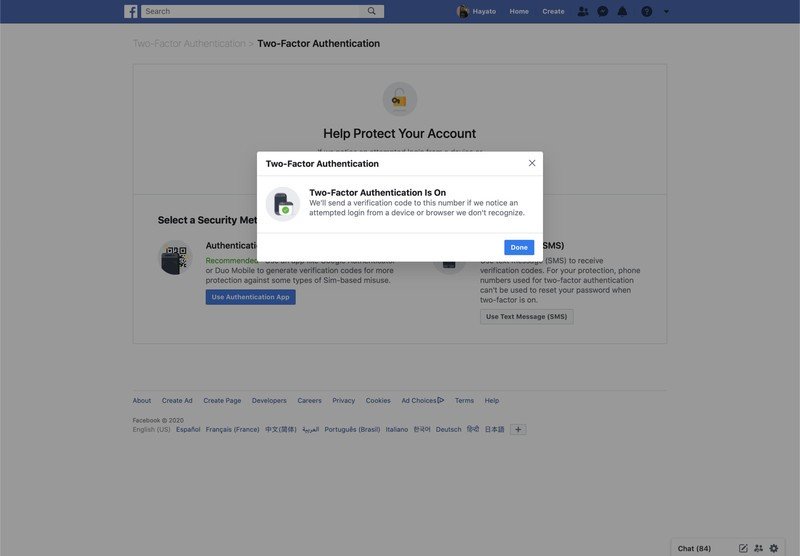Go to Hayato profile link
This screenshot has width=800, height=556.
pos(484,11)
